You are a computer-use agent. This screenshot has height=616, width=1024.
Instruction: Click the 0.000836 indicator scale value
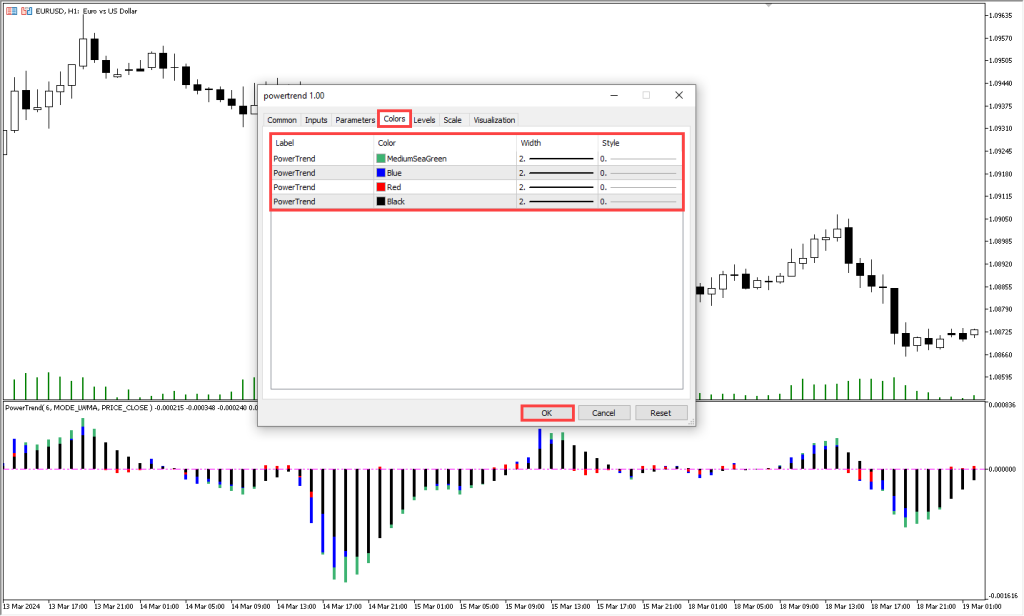click(x=1002, y=405)
